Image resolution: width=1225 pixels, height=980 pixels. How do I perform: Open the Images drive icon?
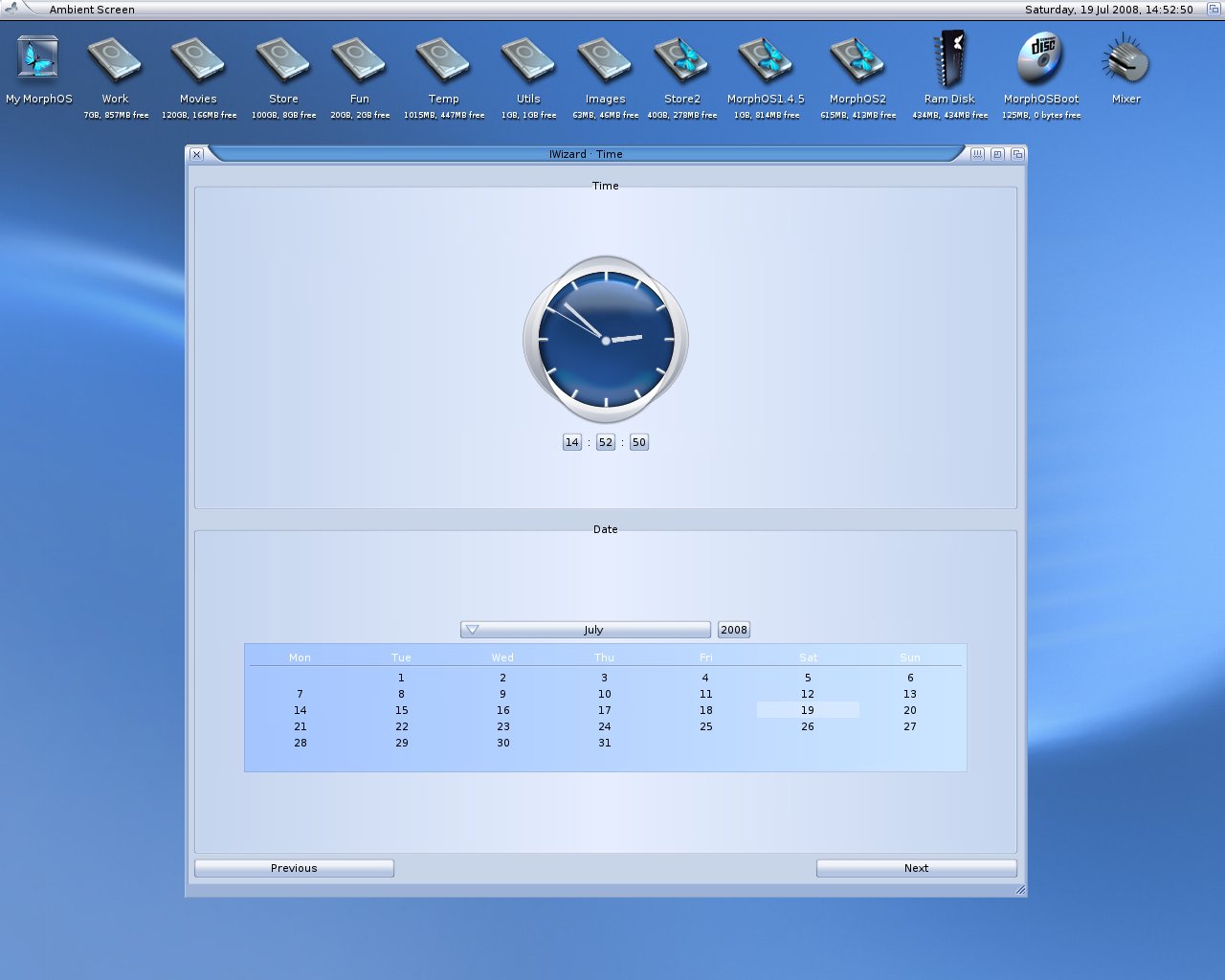pyautogui.click(x=605, y=61)
